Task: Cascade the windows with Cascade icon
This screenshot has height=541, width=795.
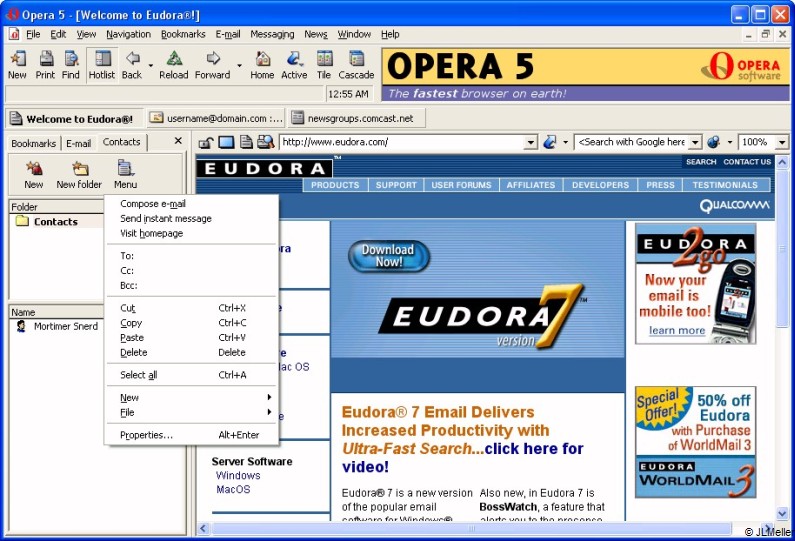Action: click(x=356, y=65)
